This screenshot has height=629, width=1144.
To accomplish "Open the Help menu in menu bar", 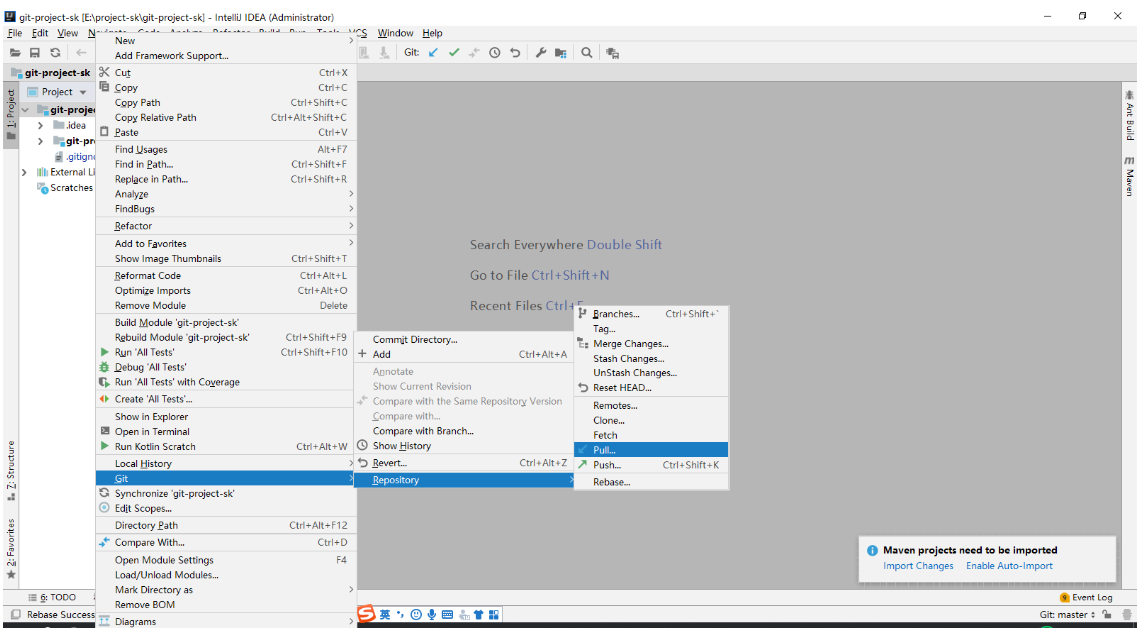I will (432, 33).
